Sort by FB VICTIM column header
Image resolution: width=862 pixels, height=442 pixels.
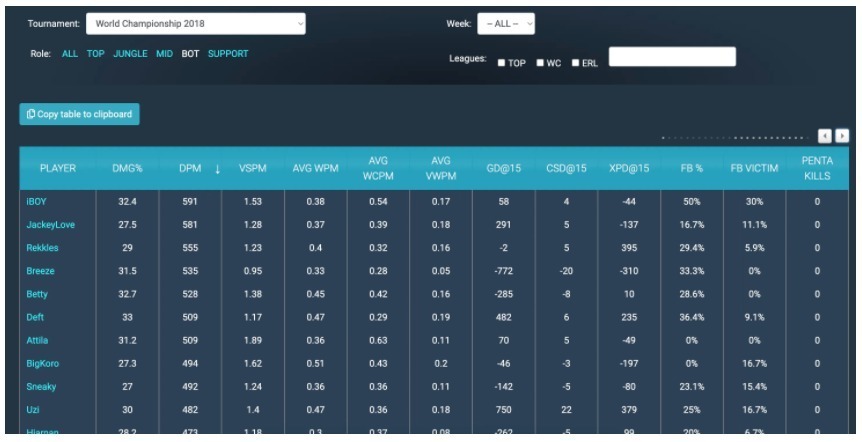tap(754, 168)
